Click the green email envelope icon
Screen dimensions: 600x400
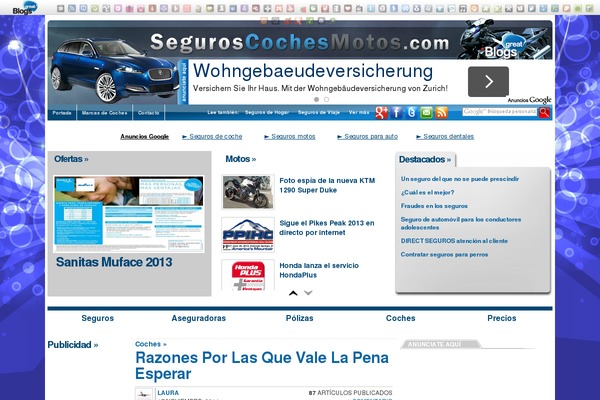pos(426,113)
